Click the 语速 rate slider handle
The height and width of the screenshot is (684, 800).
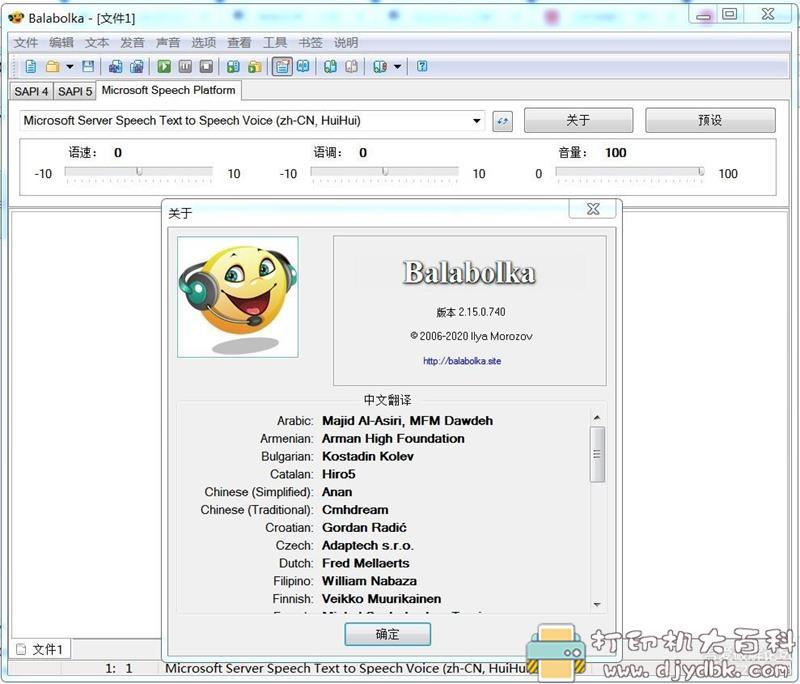[139, 171]
